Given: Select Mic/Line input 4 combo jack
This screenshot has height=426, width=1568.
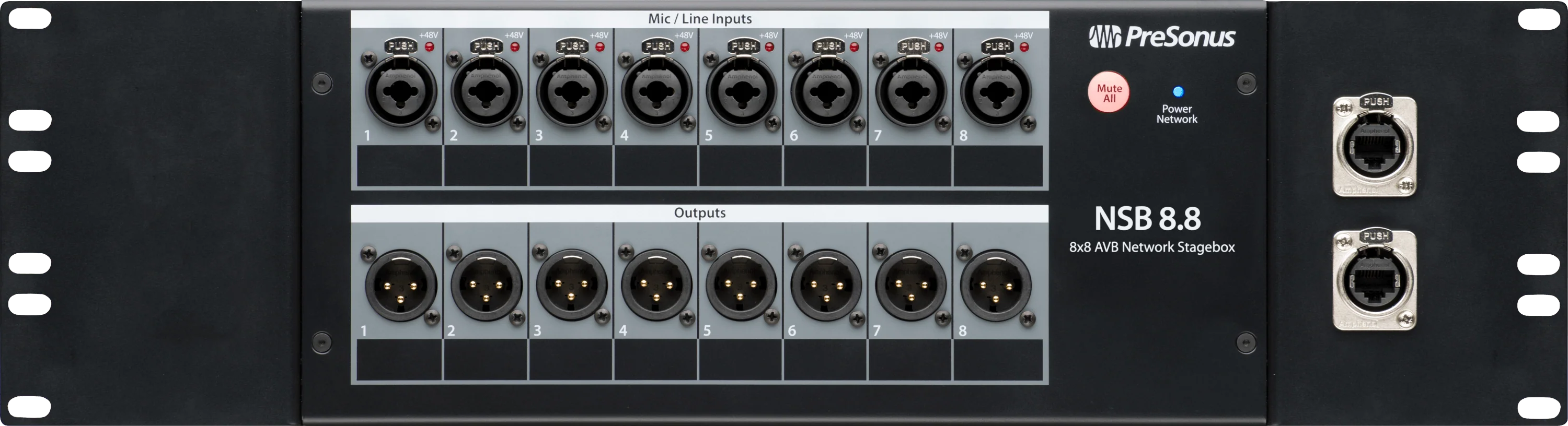Looking at the screenshot, I should [x=655, y=91].
